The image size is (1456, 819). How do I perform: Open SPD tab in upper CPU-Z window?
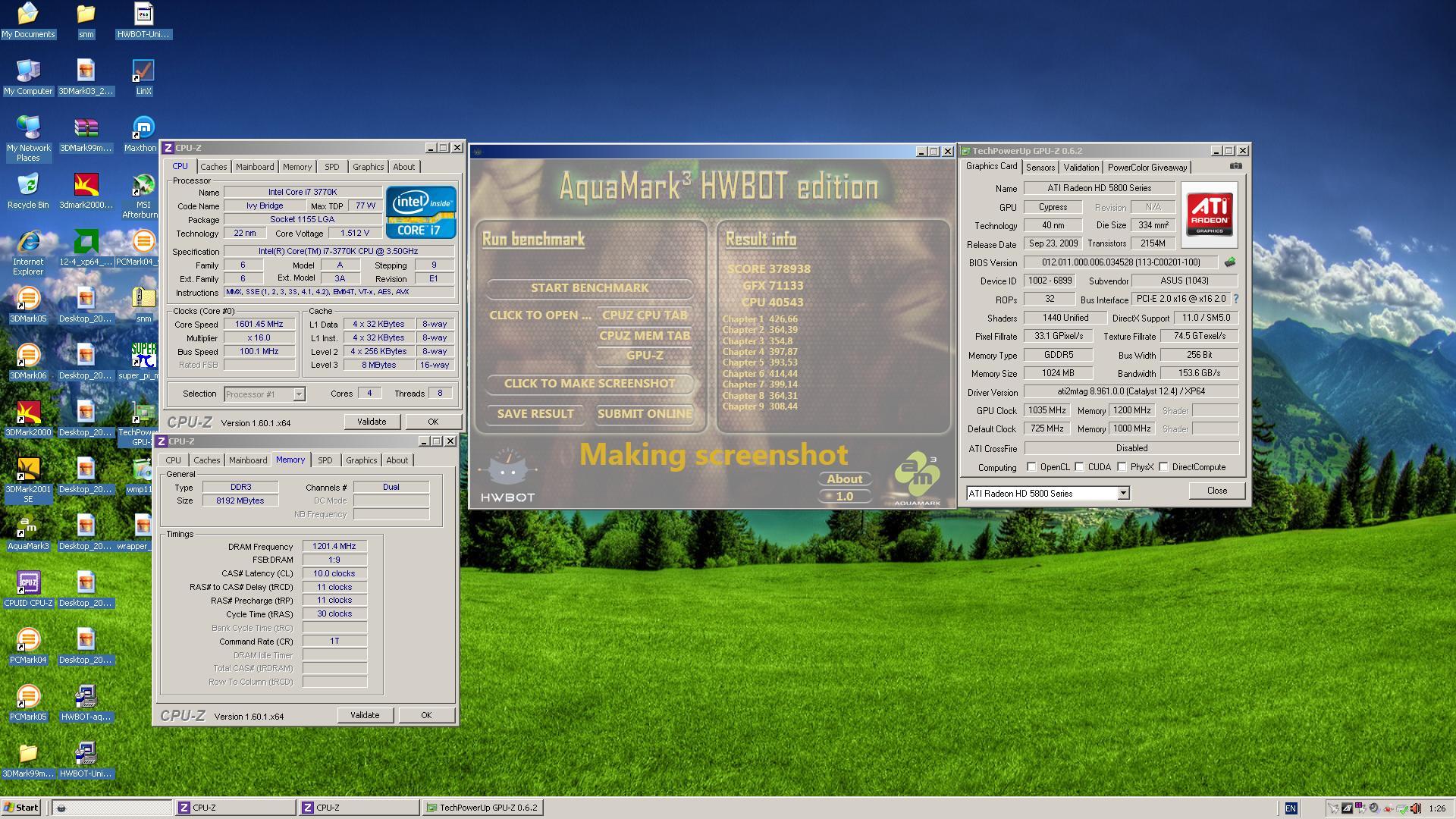pyautogui.click(x=332, y=167)
